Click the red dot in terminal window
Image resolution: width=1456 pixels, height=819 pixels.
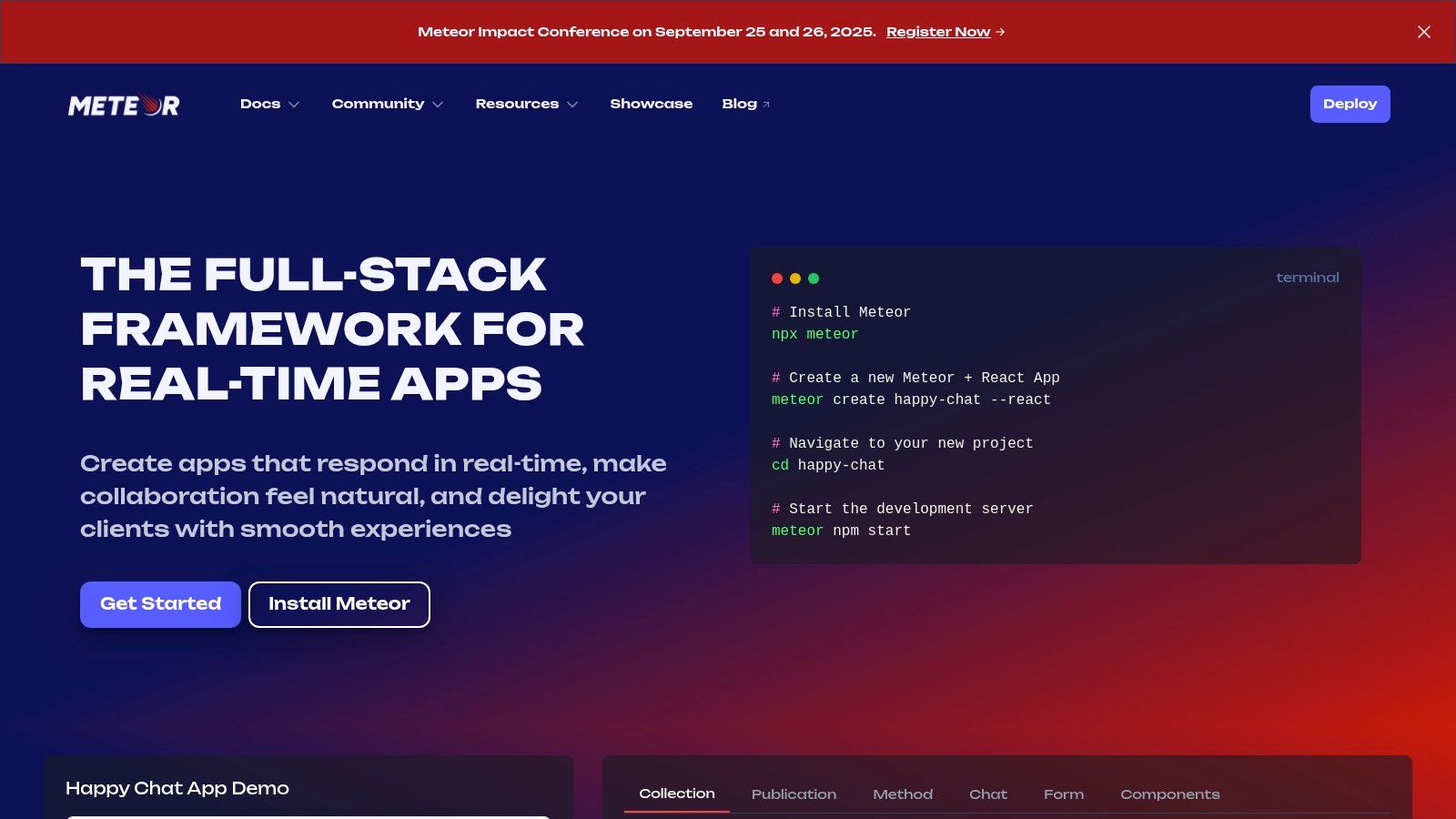[777, 278]
